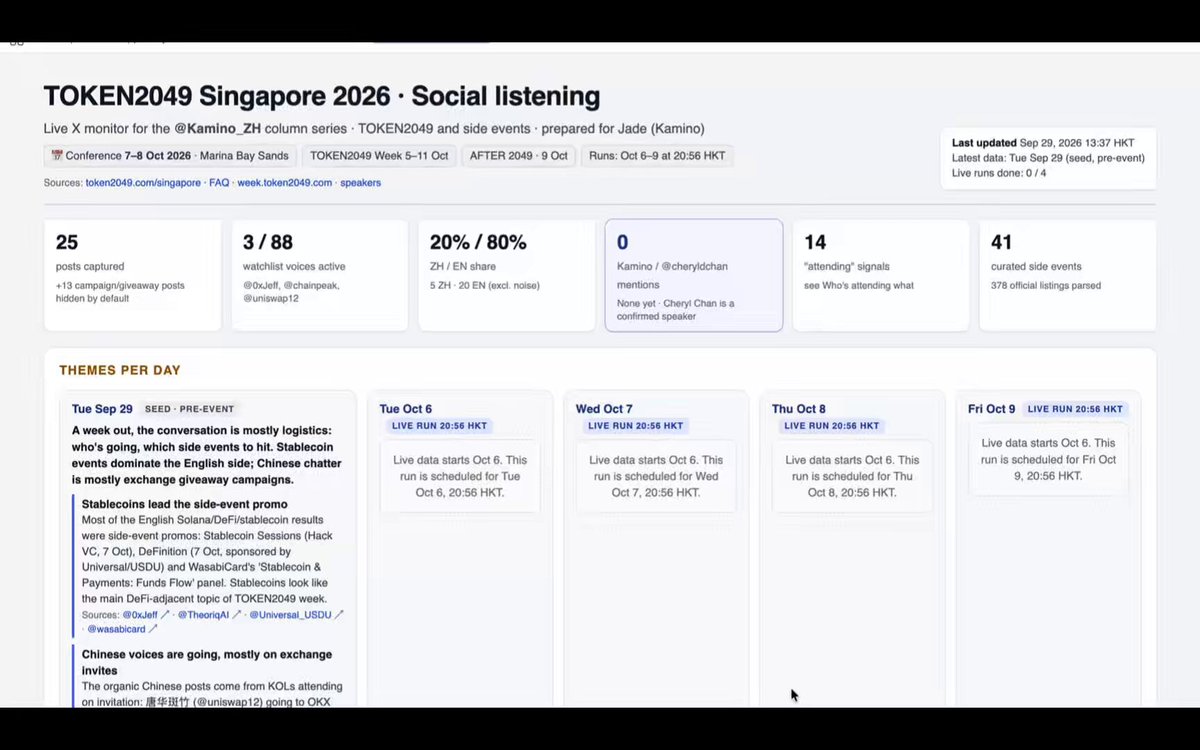This screenshot has height=750, width=1200.
Task: Select the 41 curated side events card
Action: [1067, 275]
